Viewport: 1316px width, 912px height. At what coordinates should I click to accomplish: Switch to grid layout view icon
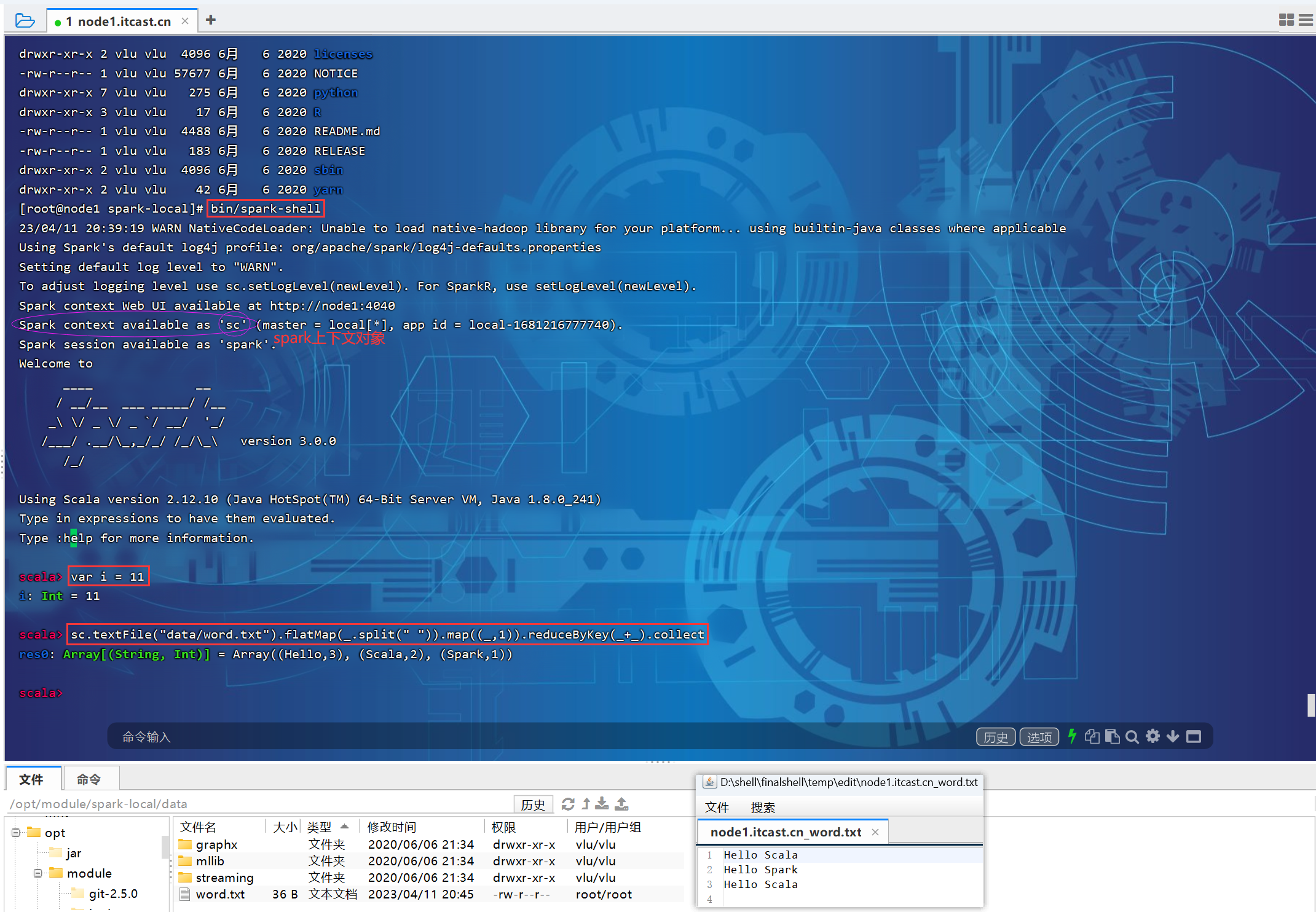click(x=1286, y=20)
